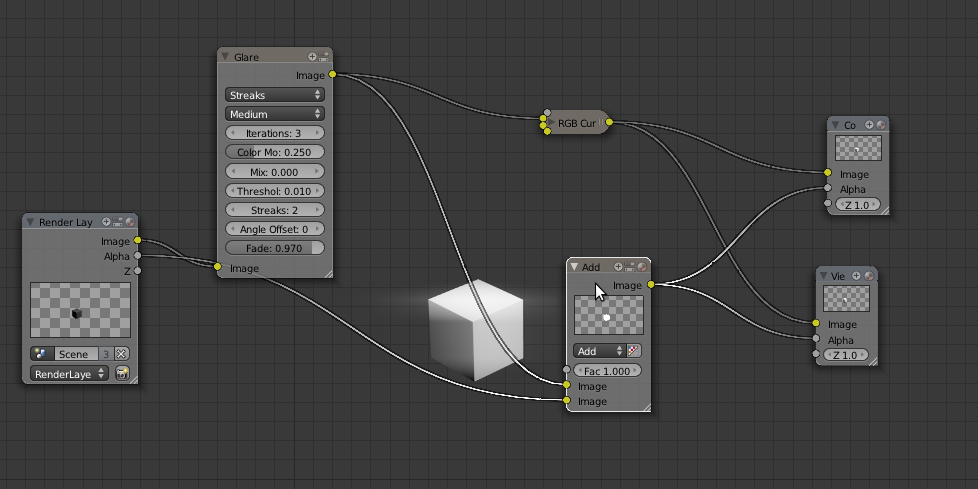Click the Image output socket of the Add node
This screenshot has height=489, width=978.
pos(651,284)
